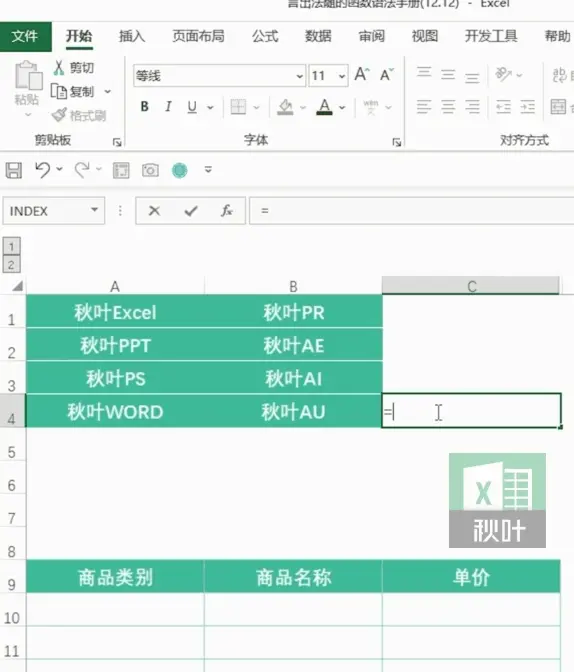The image size is (574, 672).
Task: Click the phonetic guide wén icon
Action: point(371,107)
